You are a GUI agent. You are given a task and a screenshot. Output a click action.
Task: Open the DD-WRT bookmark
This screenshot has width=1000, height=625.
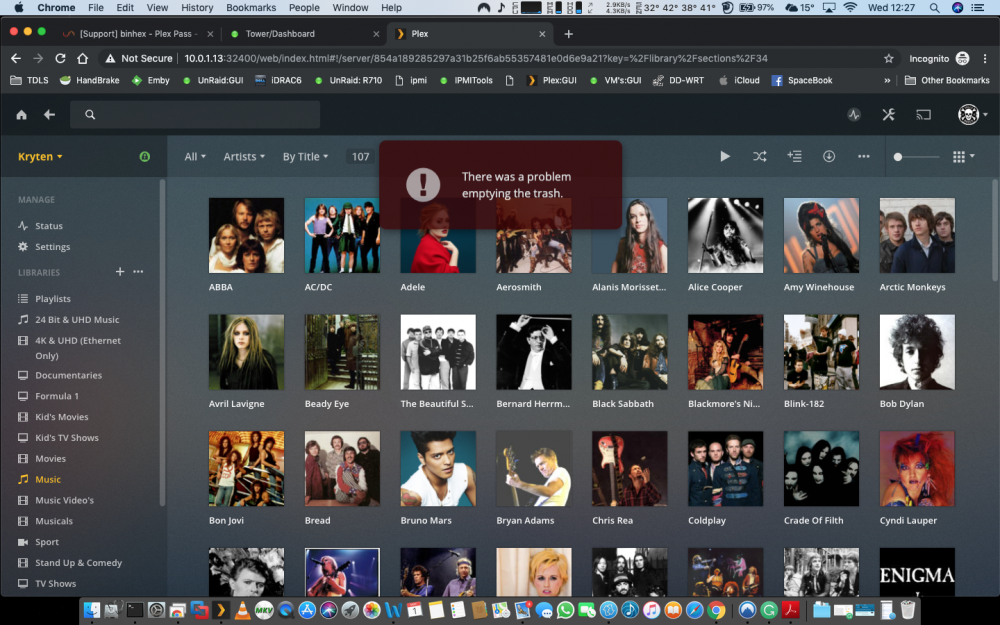pyautogui.click(x=679, y=80)
